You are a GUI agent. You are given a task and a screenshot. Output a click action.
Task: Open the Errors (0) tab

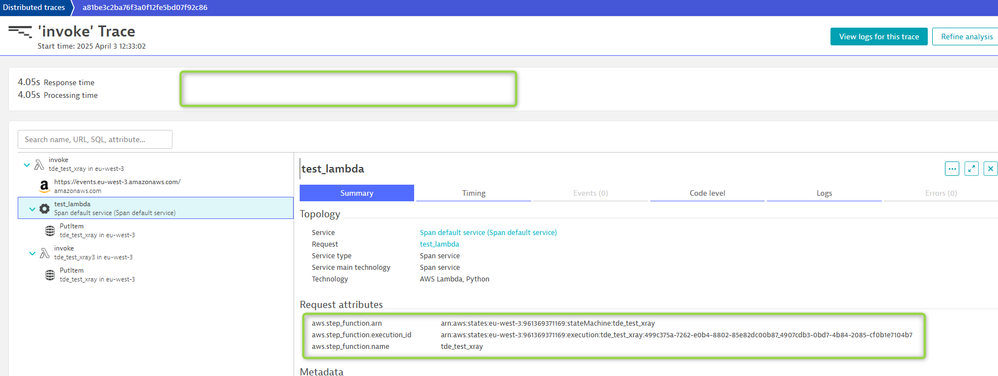941,193
